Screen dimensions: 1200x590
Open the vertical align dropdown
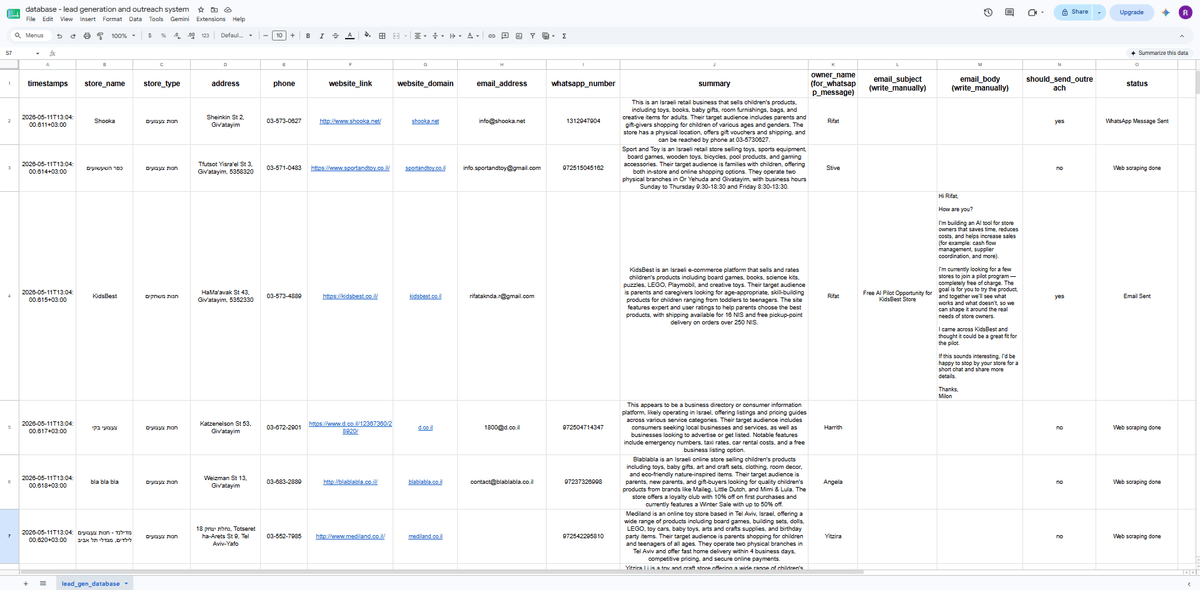tap(438, 35)
